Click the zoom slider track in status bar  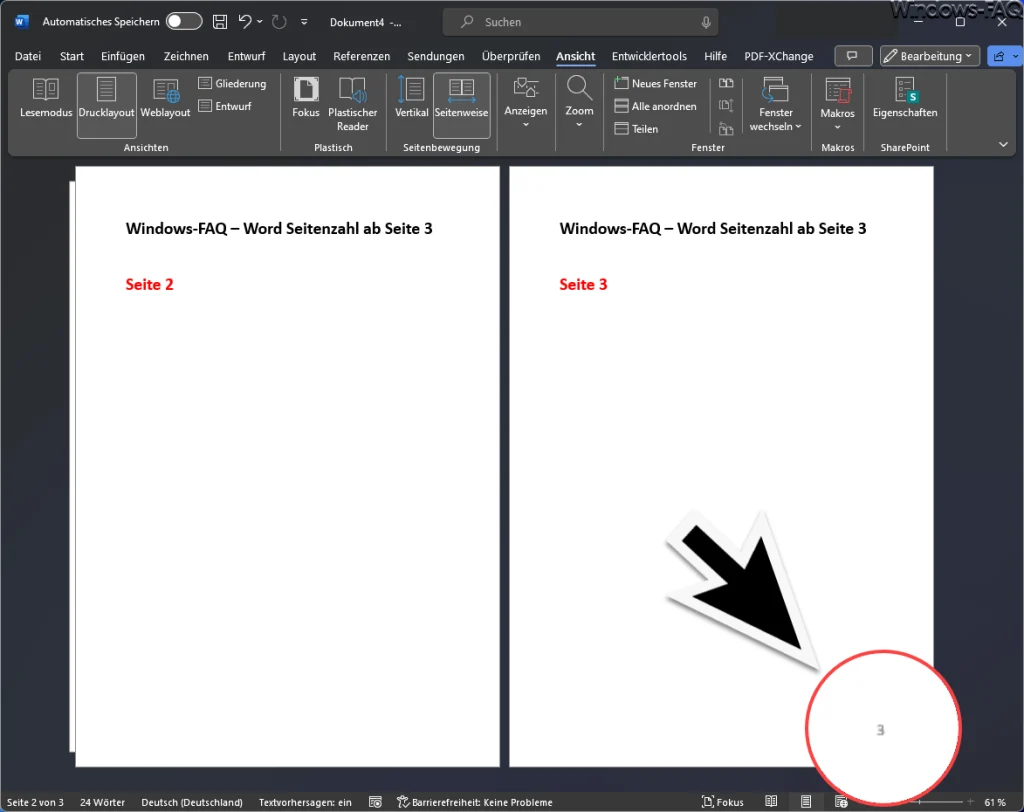tap(942, 802)
